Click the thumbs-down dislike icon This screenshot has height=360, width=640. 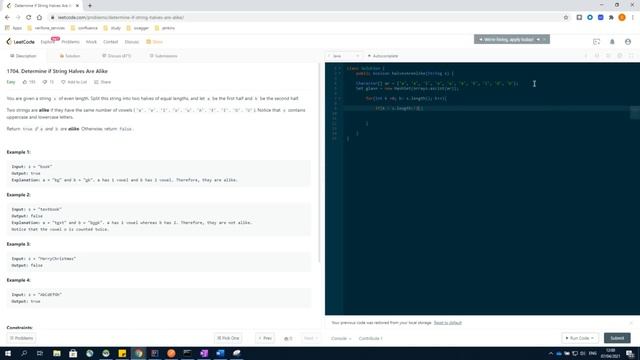45,82
